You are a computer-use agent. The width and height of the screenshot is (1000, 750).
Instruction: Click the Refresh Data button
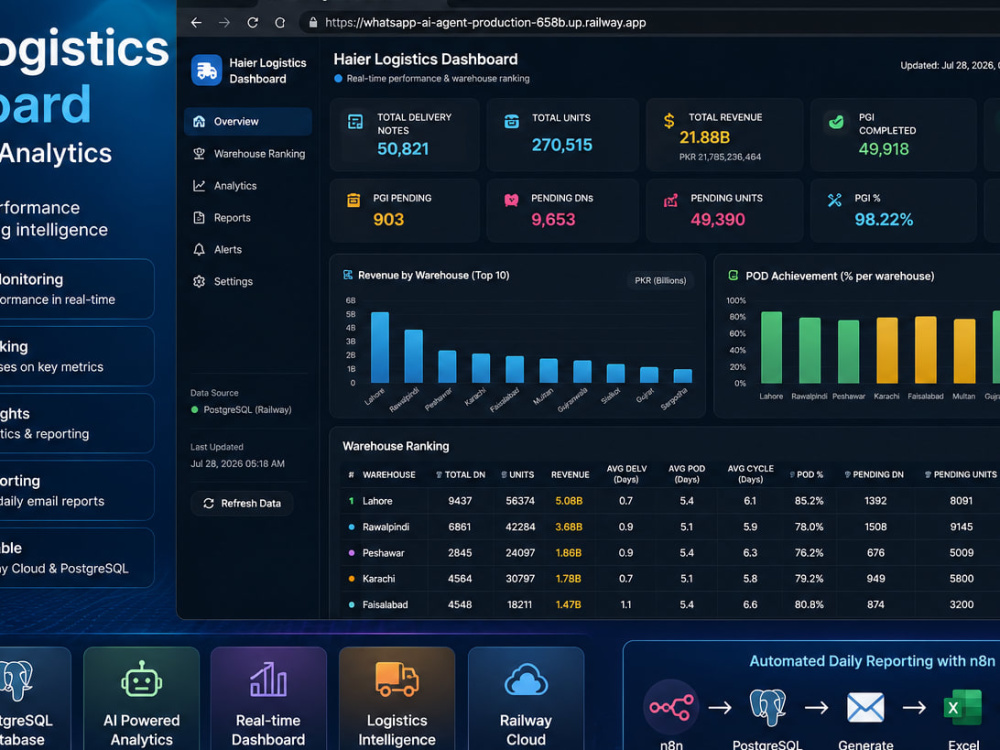click(242, 503)
